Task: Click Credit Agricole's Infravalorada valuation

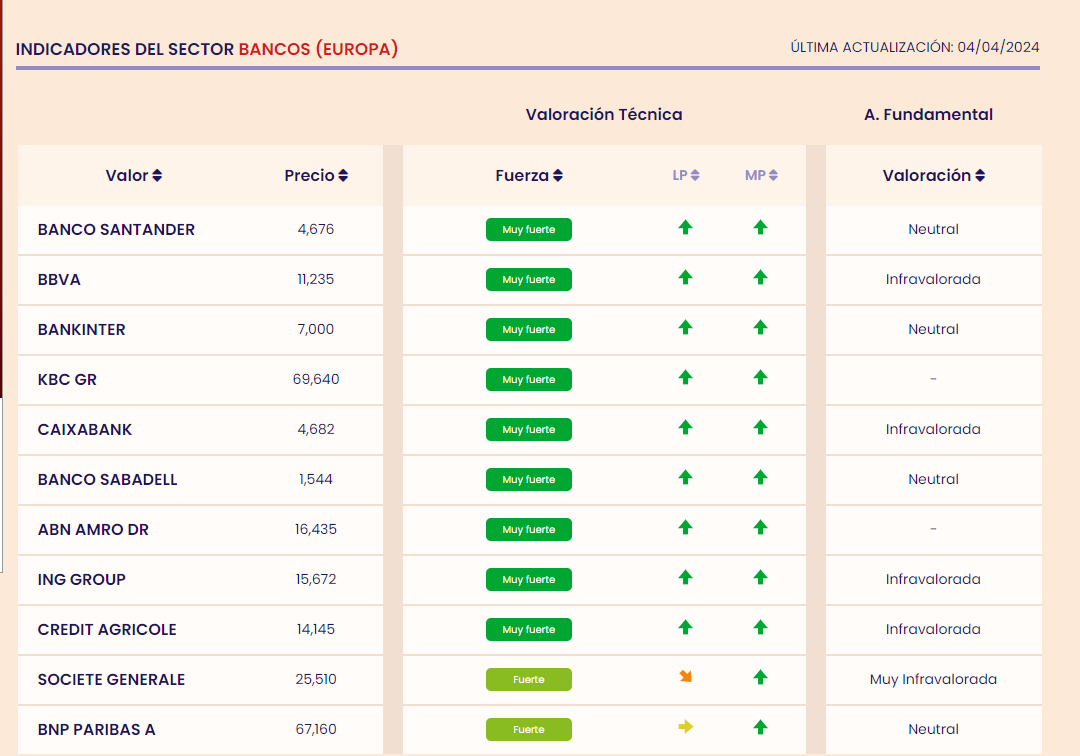Action: tap(933, 630)
